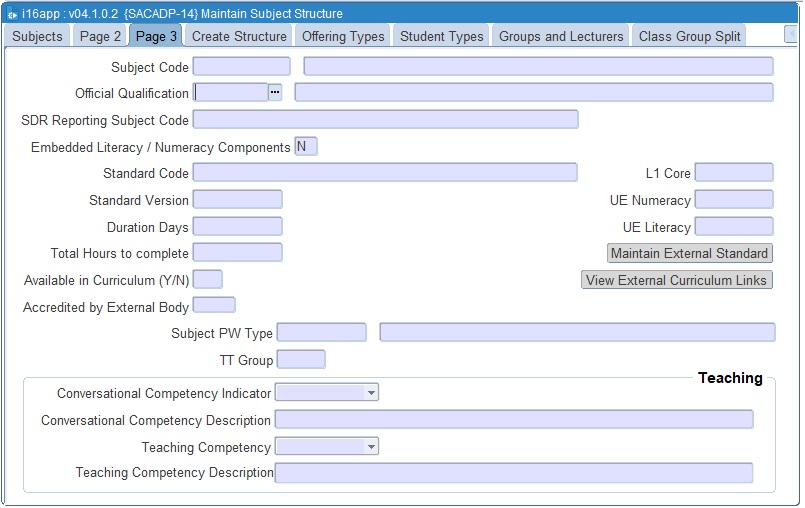Click the i16app window icon in title bar
805x508 pixels.
point(12,14)
